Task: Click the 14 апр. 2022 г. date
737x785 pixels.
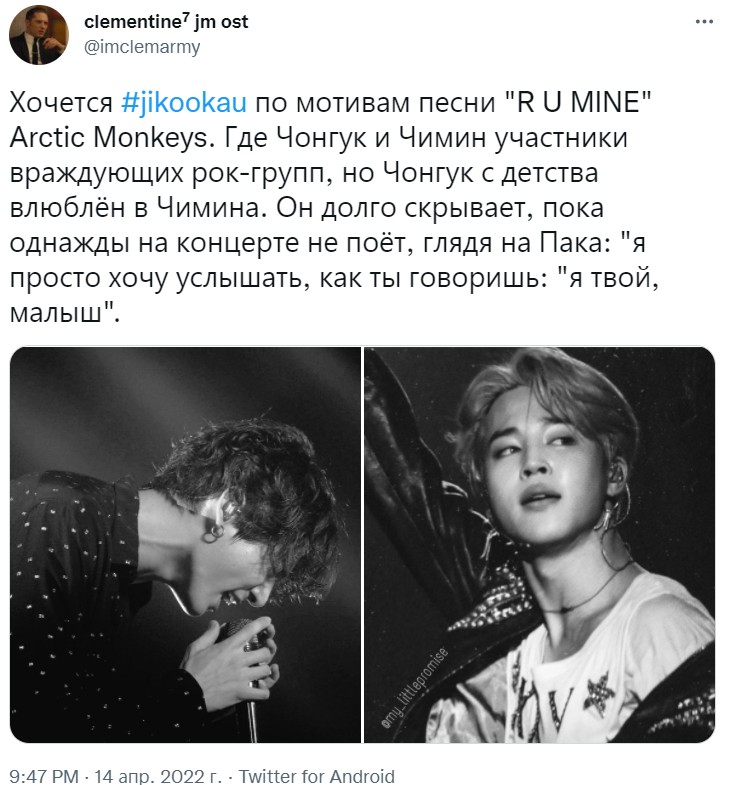Action: coord(158,776)
